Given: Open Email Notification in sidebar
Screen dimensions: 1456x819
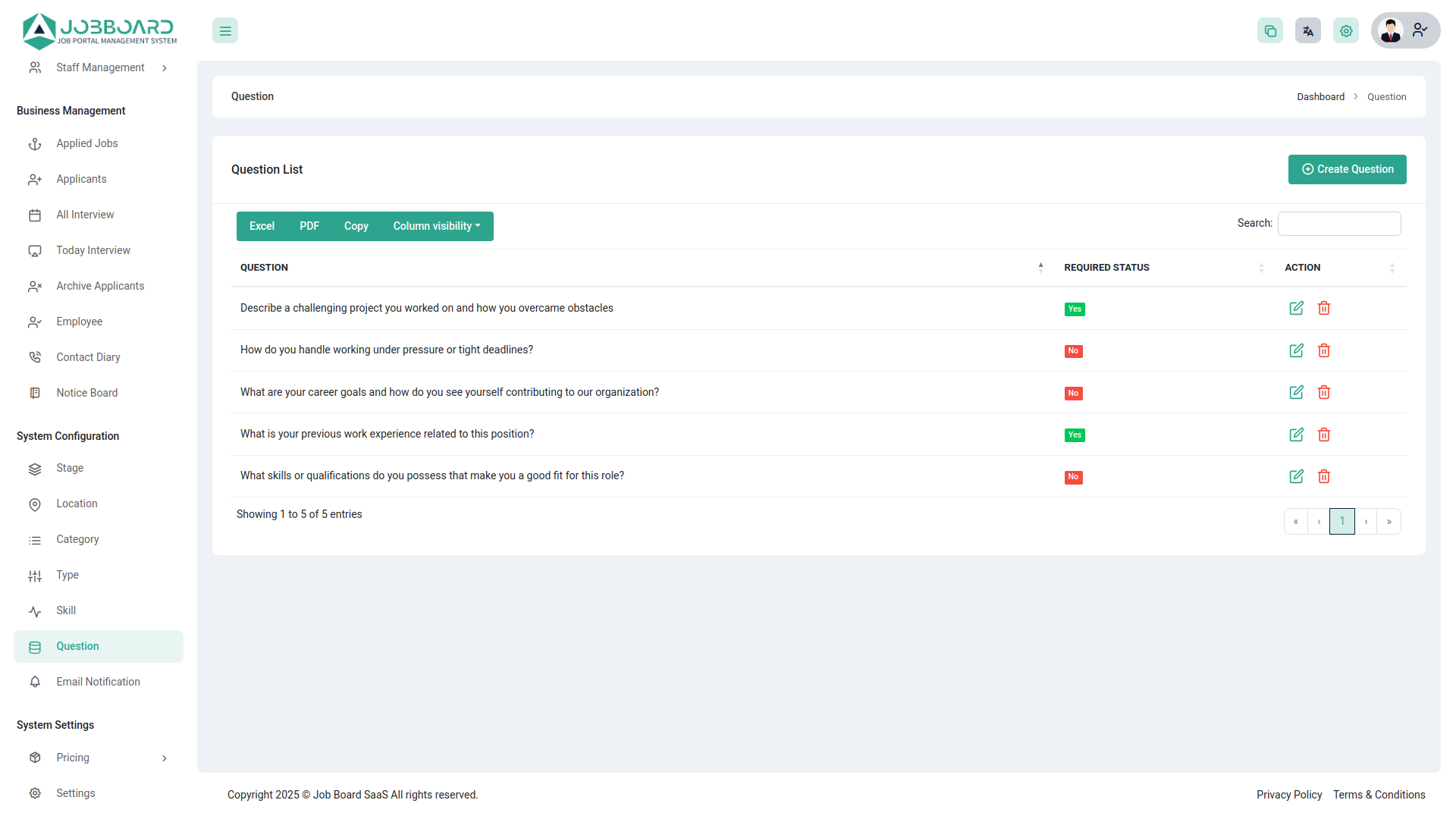Looking at the screenshot, I should click(98, 682).
